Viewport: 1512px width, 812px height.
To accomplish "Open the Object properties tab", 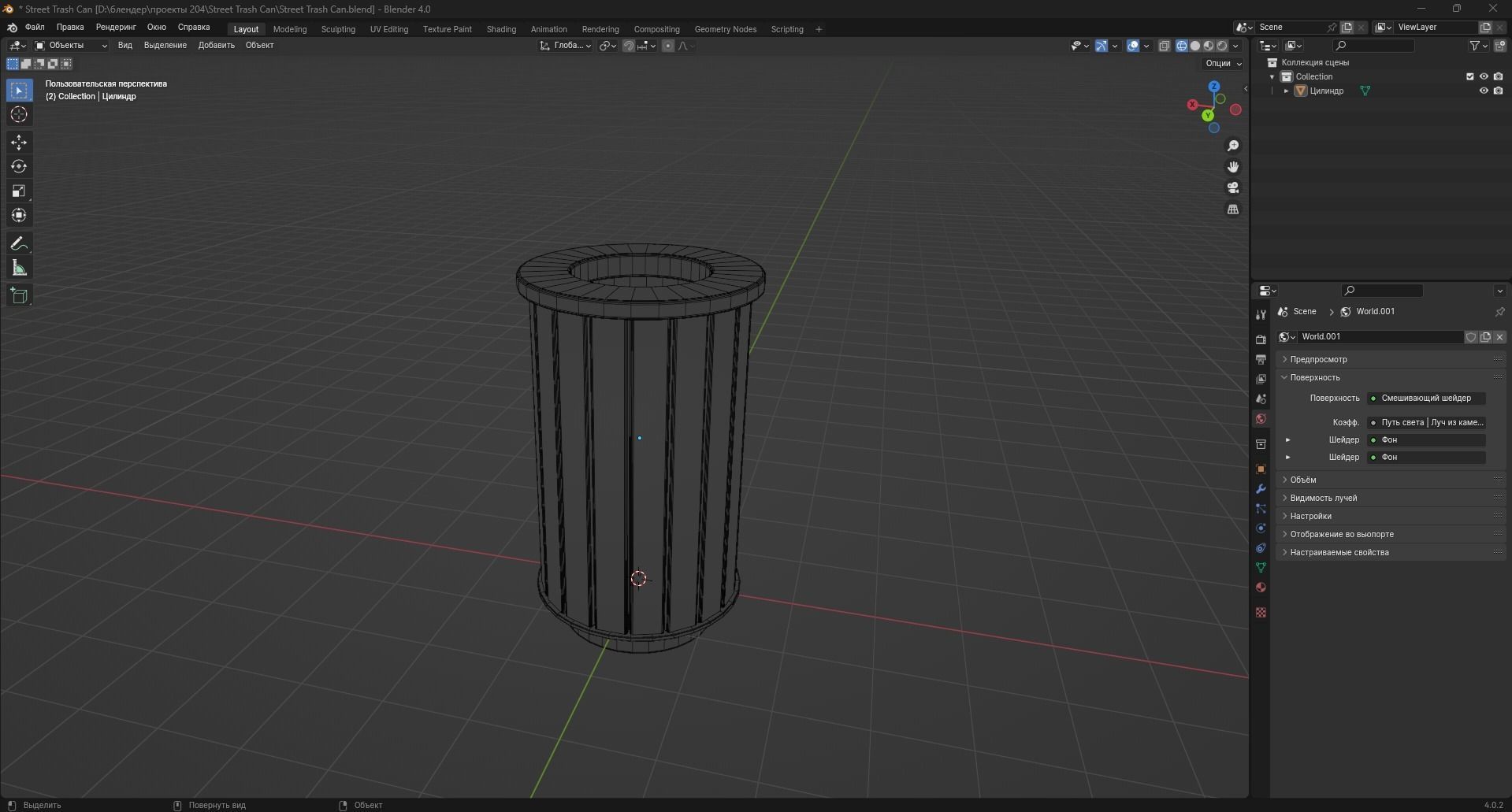I will coord(1261,469).
